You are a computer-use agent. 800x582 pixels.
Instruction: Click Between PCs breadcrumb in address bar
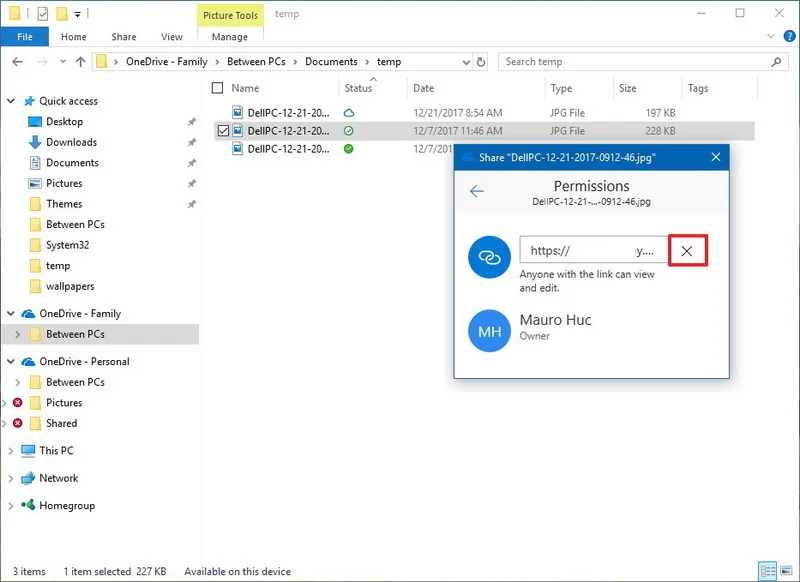point(256,62)
